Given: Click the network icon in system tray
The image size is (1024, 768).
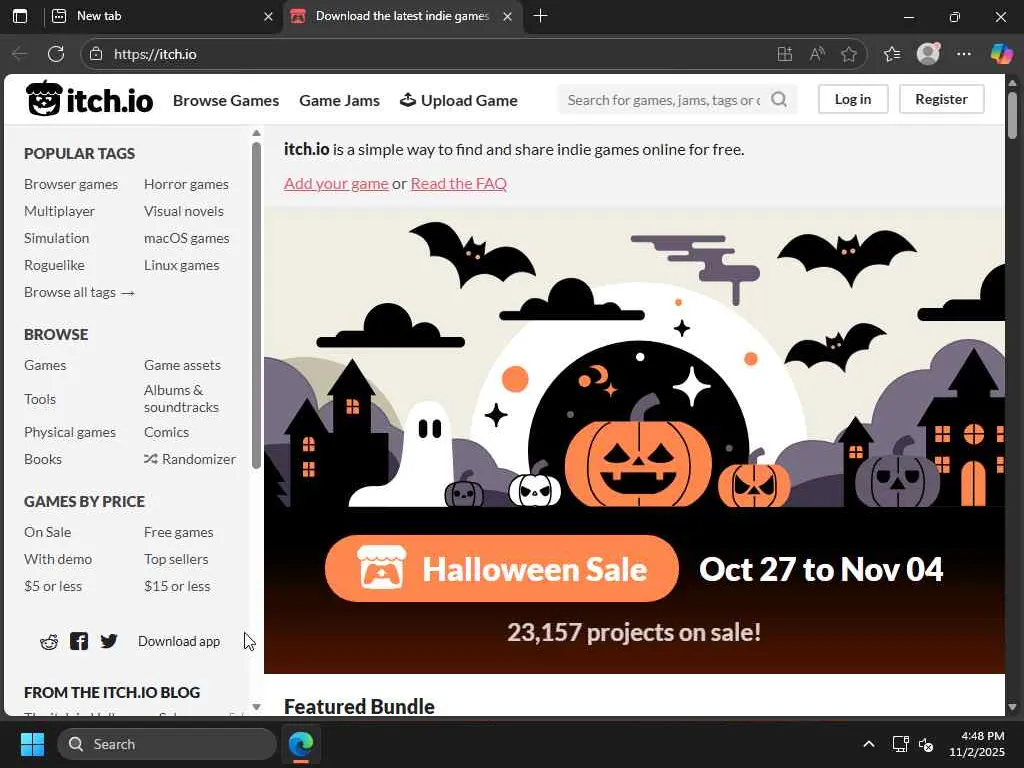Looking at the screenshot, I should click(901, 744).
